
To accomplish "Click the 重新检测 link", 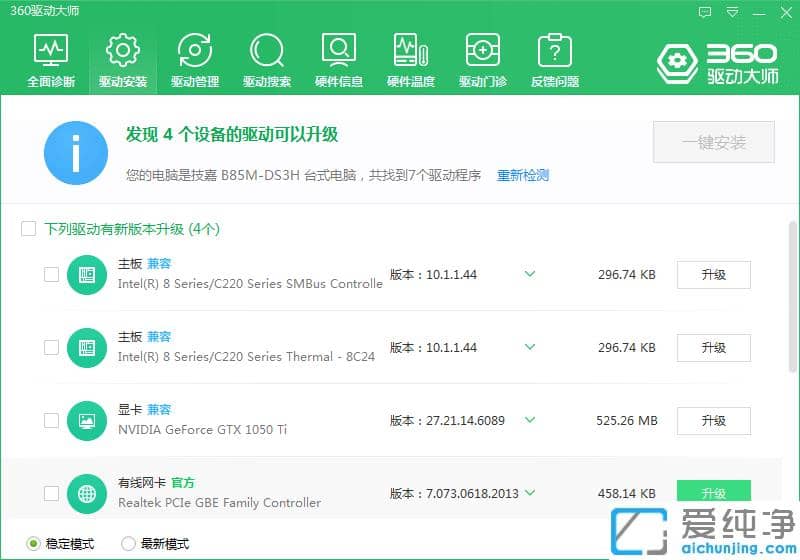I will click(x=523, y=175).
